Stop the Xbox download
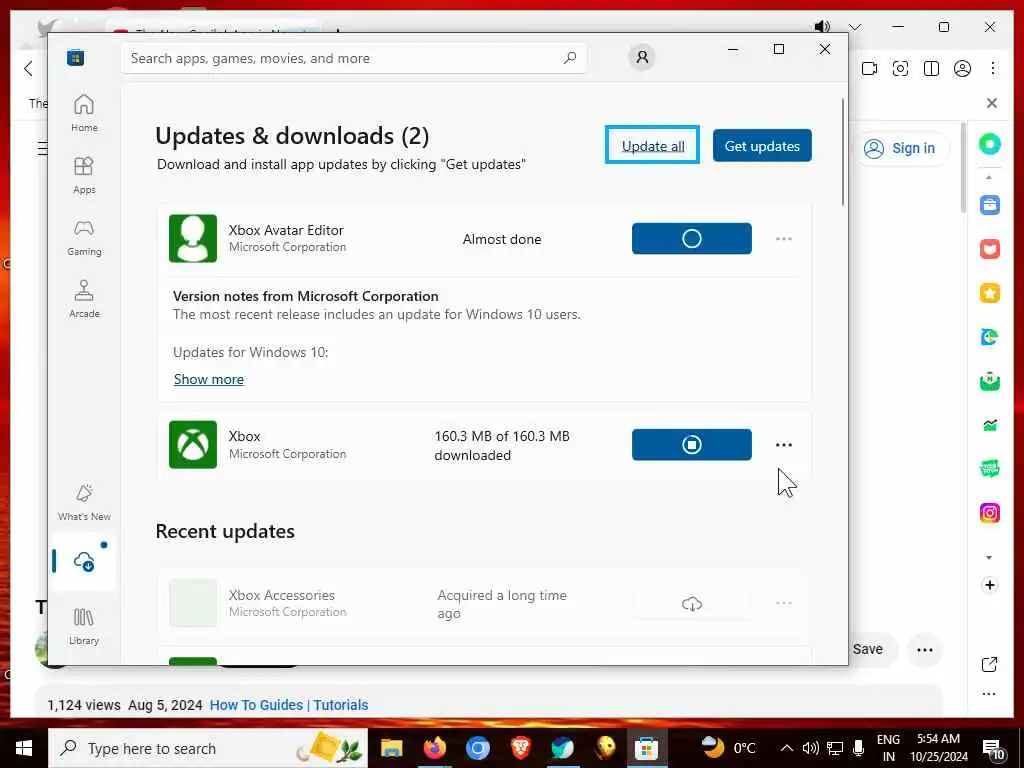 [692, 445]
